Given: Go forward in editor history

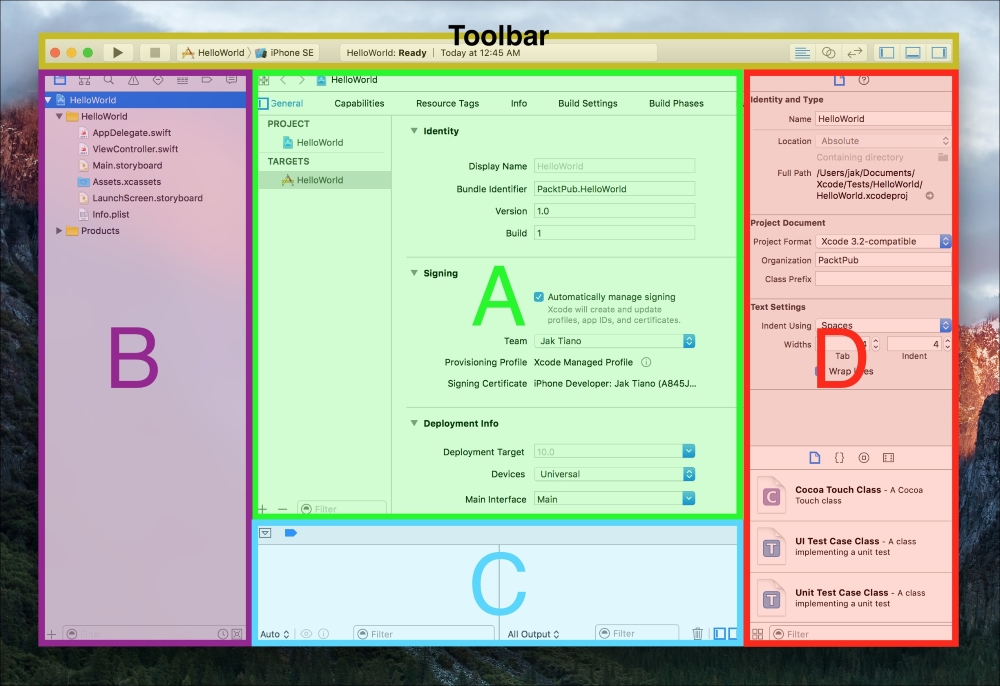Looking at the screenshot, I should click(x=302, y=80).
